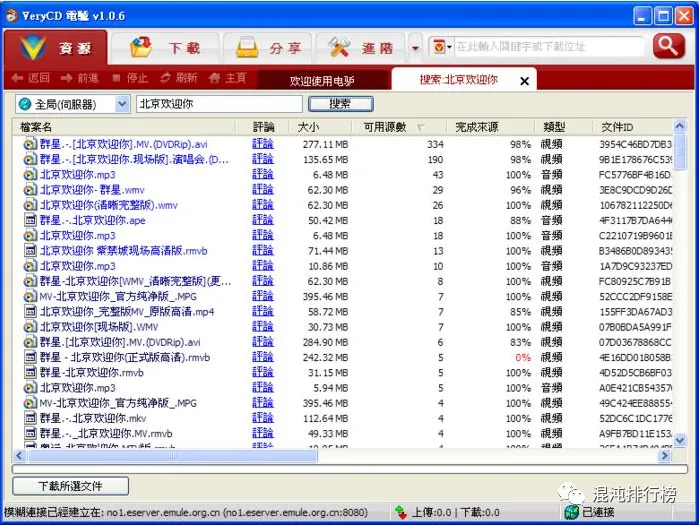The width and height of the screenshot is (699, 526).
Task: Click the 已連接 globe status icon
Action: 571,512
